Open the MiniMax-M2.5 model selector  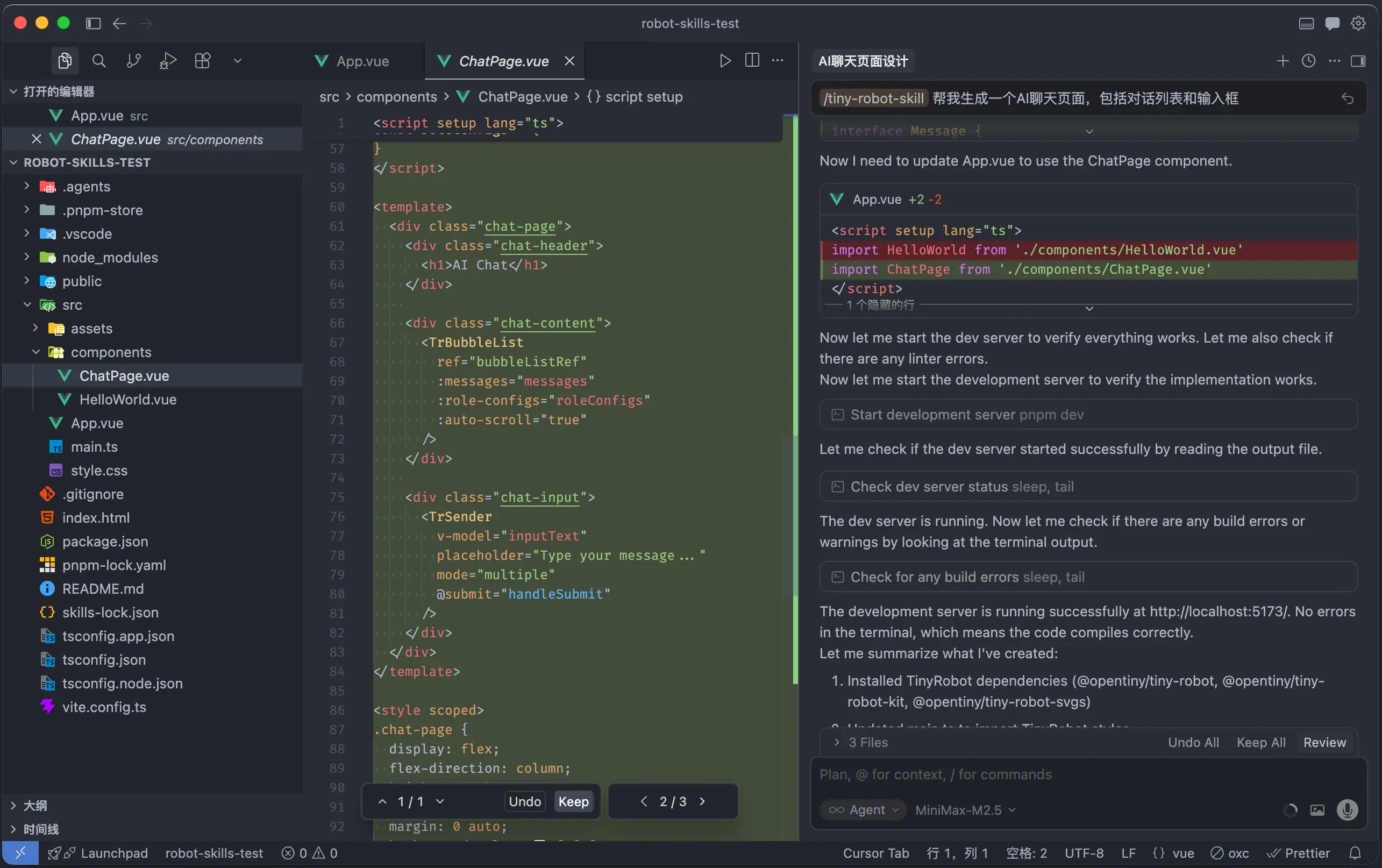click(965, 810)
